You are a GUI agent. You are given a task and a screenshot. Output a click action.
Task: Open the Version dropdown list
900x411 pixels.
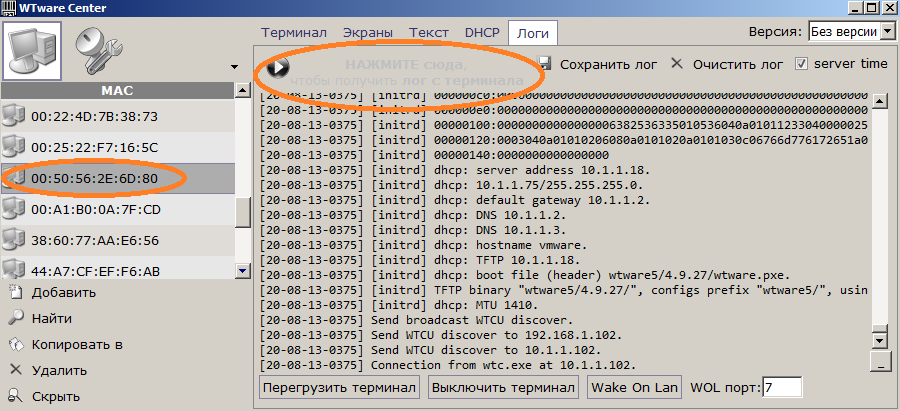tap(888, 32)
